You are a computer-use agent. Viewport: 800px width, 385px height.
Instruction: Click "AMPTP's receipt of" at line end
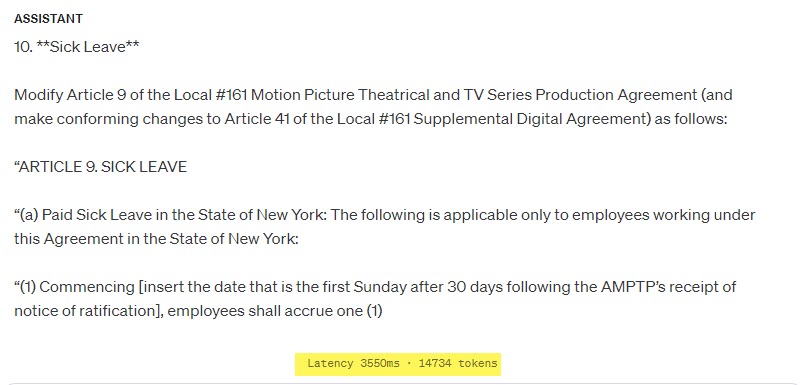668,287
